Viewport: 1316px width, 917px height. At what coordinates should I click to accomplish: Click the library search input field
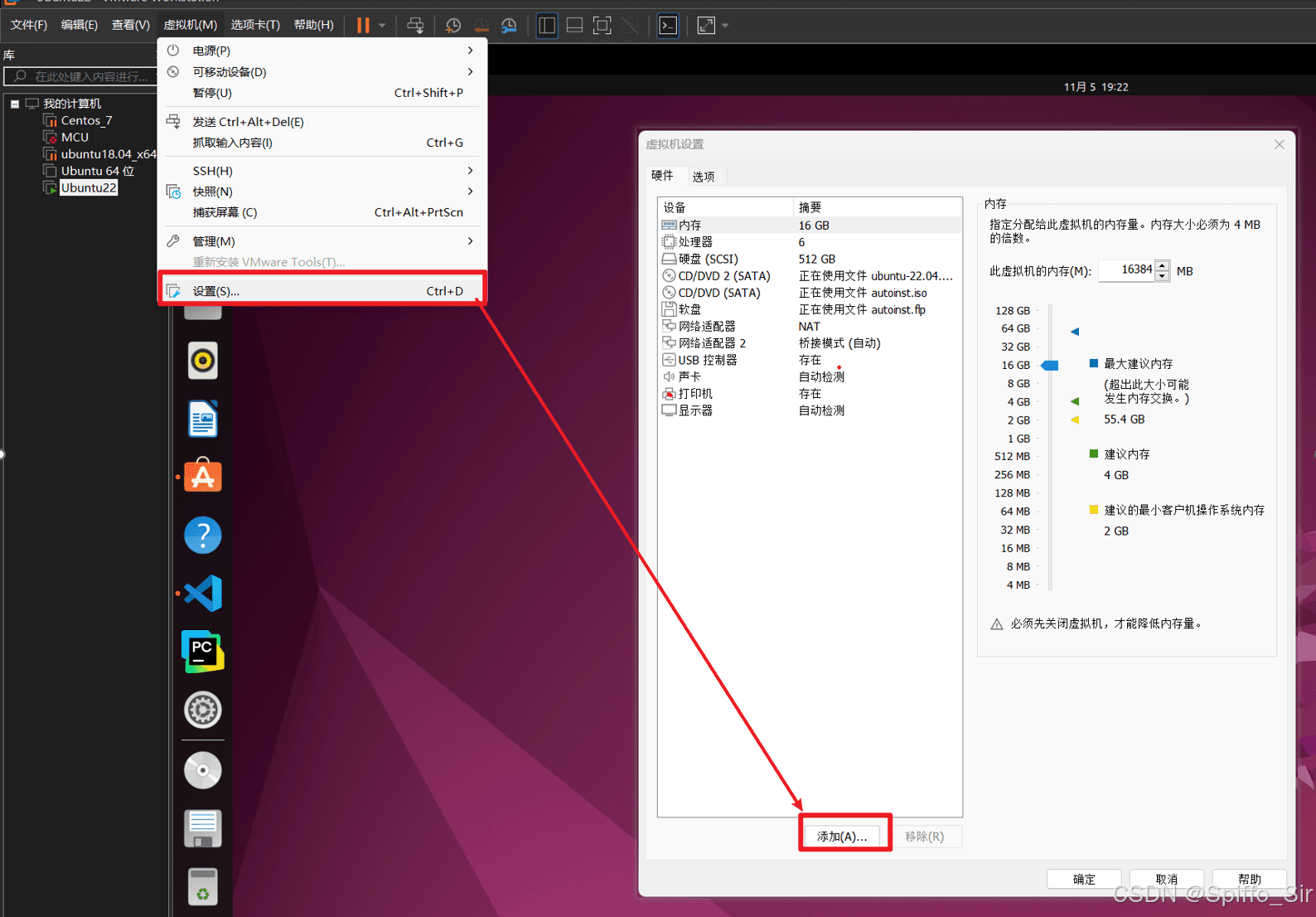pyautogui.click(x=80, y=76)
